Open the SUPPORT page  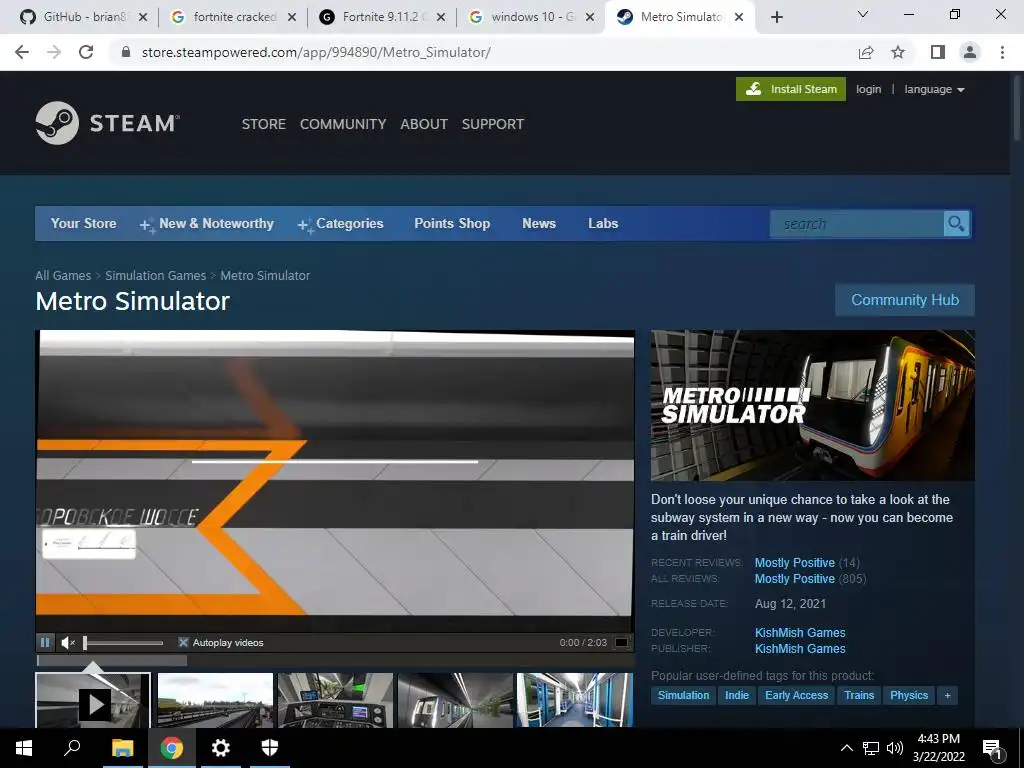point(492,124)
